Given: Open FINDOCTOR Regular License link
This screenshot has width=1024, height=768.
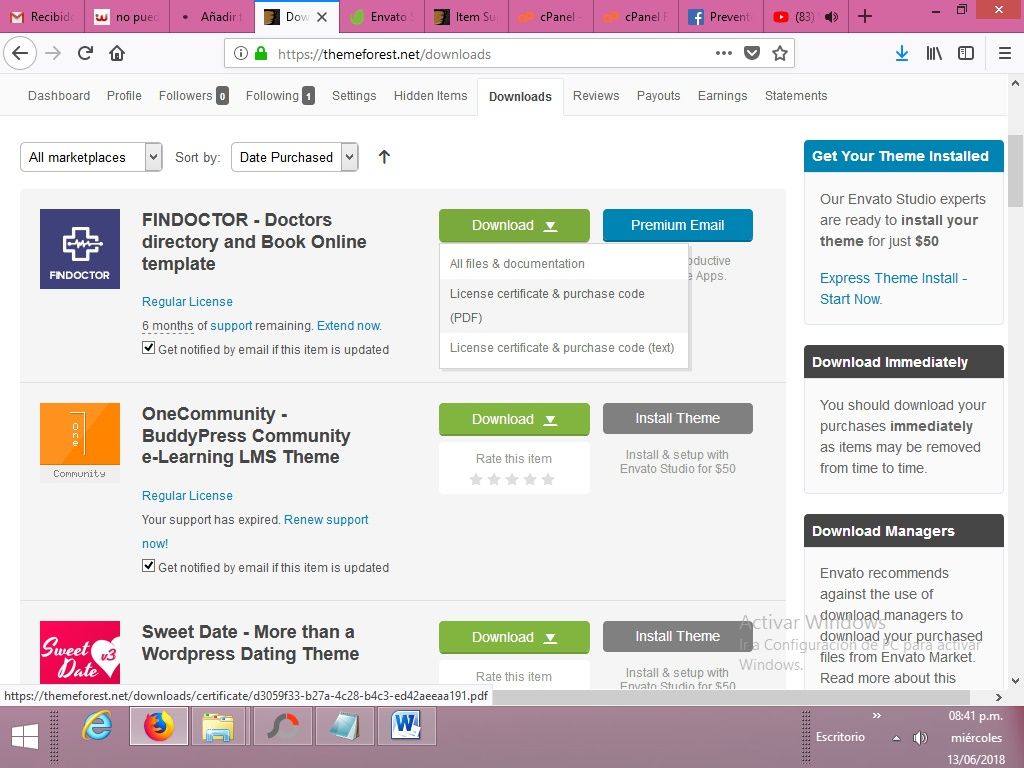Looking at the screenshot, I should click(187, 302).
